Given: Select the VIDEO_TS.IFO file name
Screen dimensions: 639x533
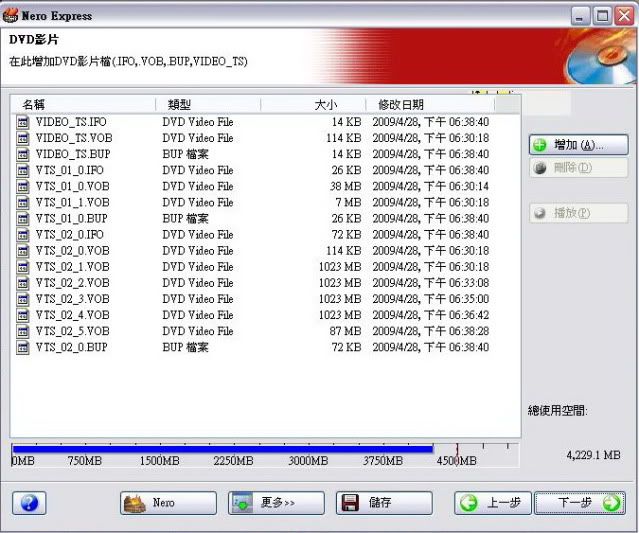Looking at the screenshot, I should (x=71, y=122).
